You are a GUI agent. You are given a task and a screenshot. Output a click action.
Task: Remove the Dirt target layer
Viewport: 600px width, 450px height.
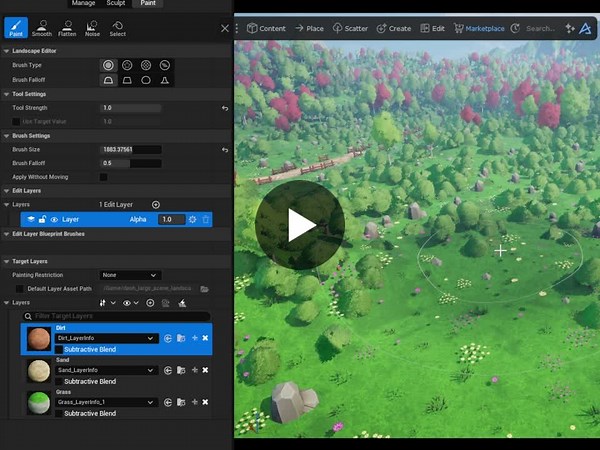pyautogui.click(x=205, y=338)
